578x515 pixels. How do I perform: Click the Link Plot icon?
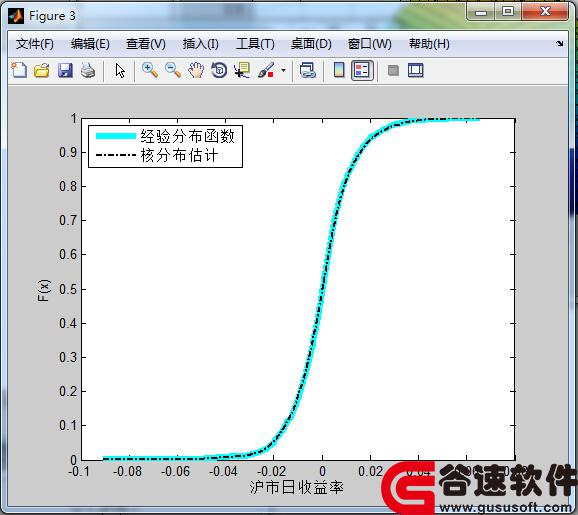(x=308, y=70)
